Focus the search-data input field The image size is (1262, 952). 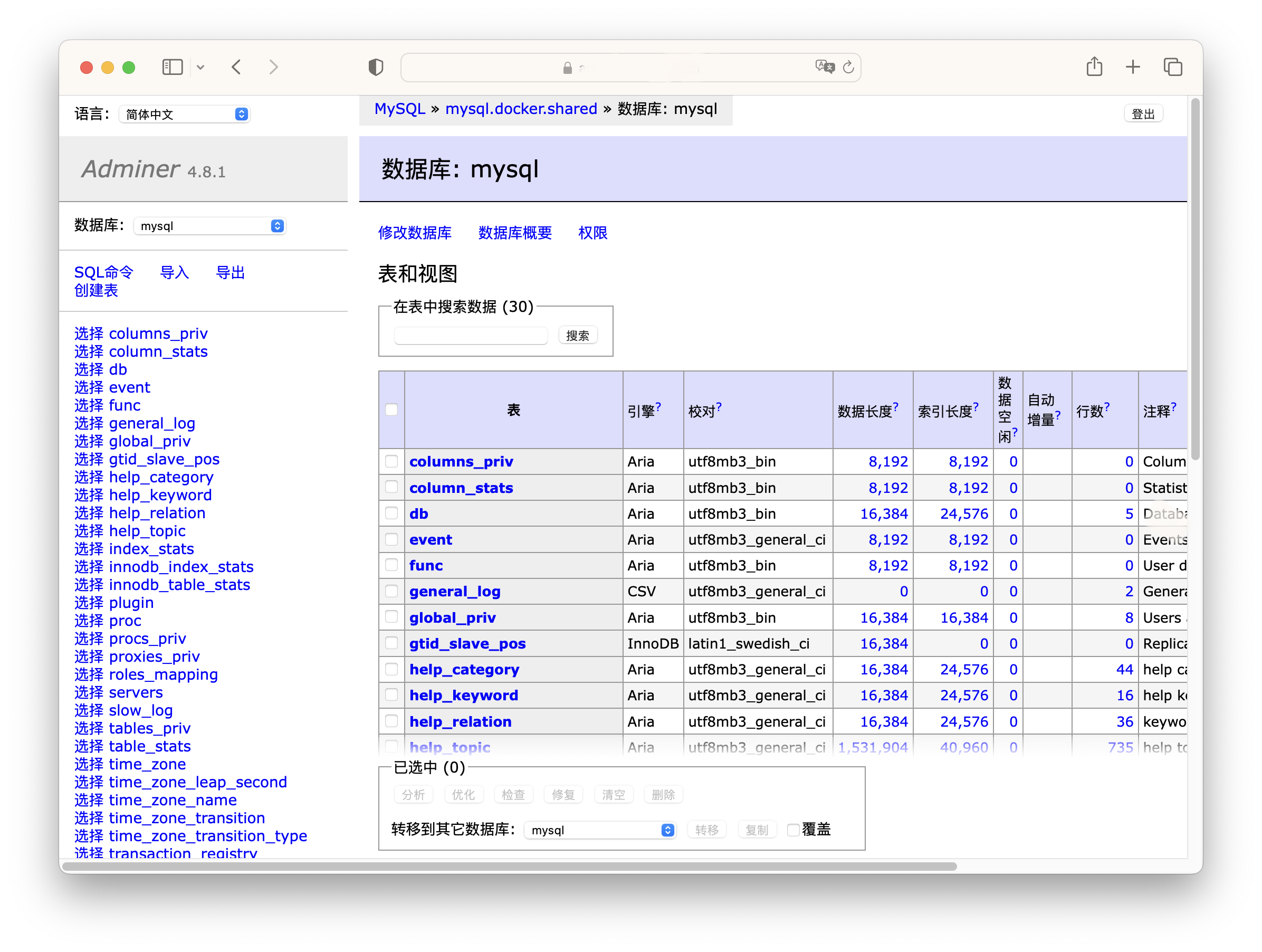(471, 336)
